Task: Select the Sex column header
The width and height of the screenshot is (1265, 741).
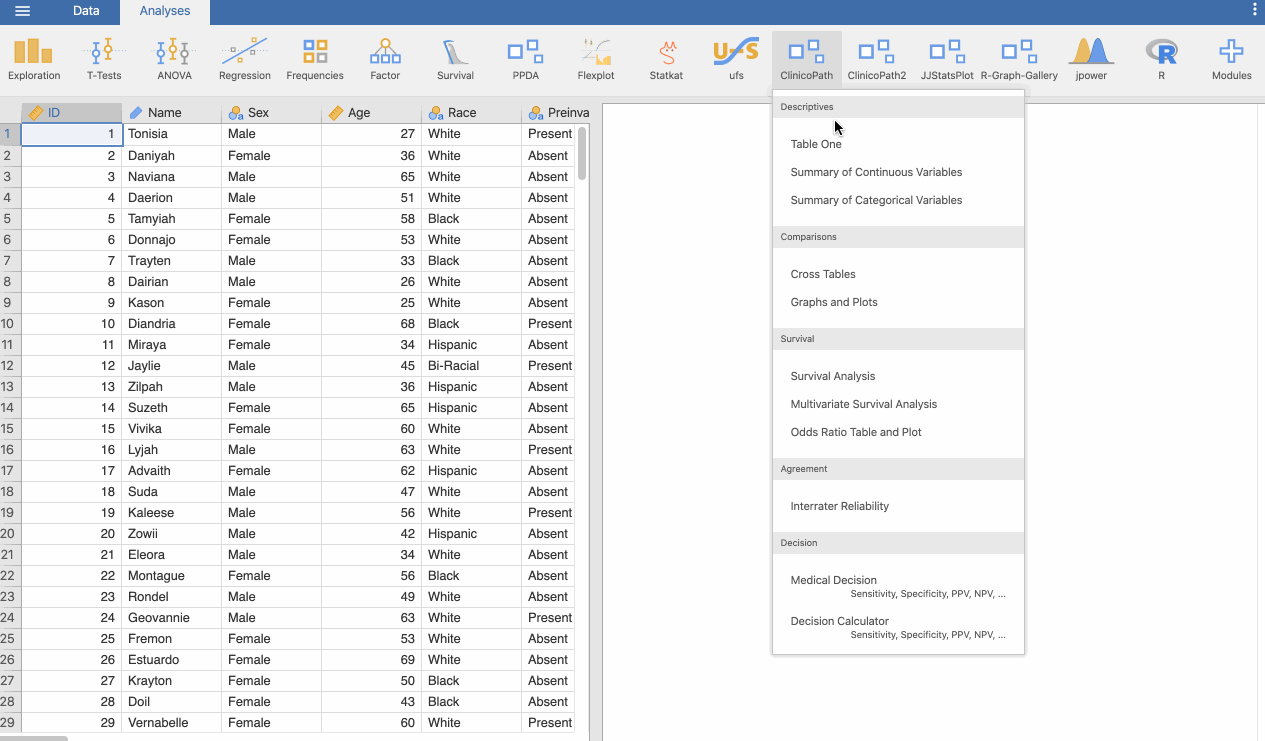Action: (271, 113)
